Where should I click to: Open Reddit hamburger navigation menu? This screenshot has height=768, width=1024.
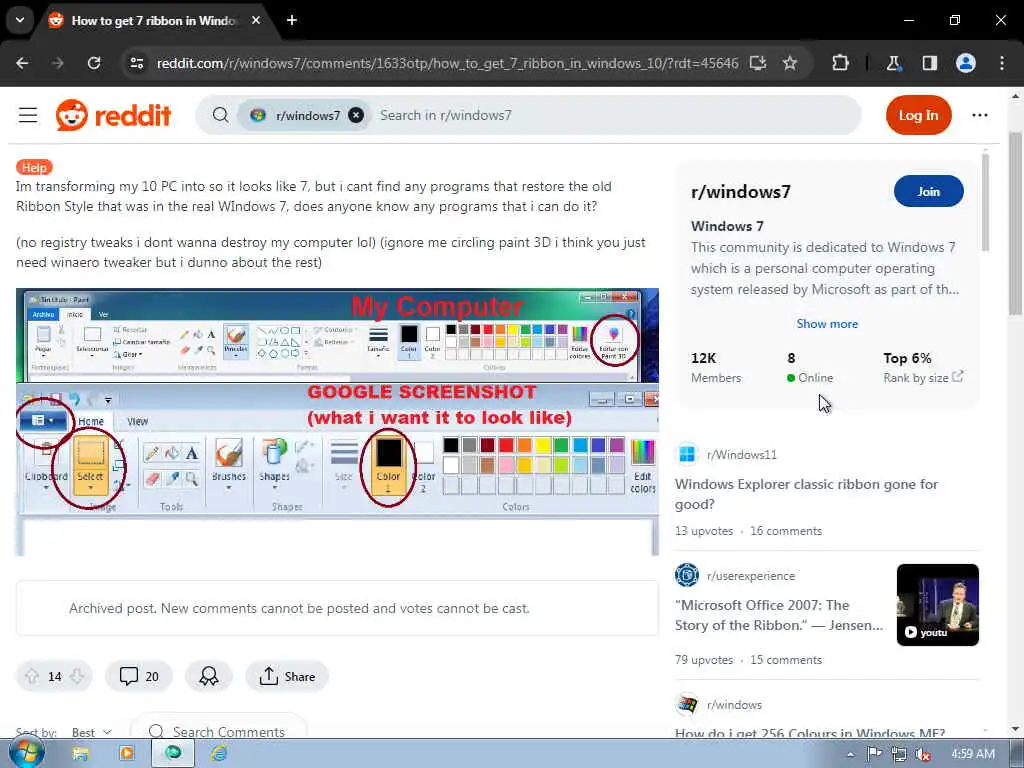click(28, 116)
